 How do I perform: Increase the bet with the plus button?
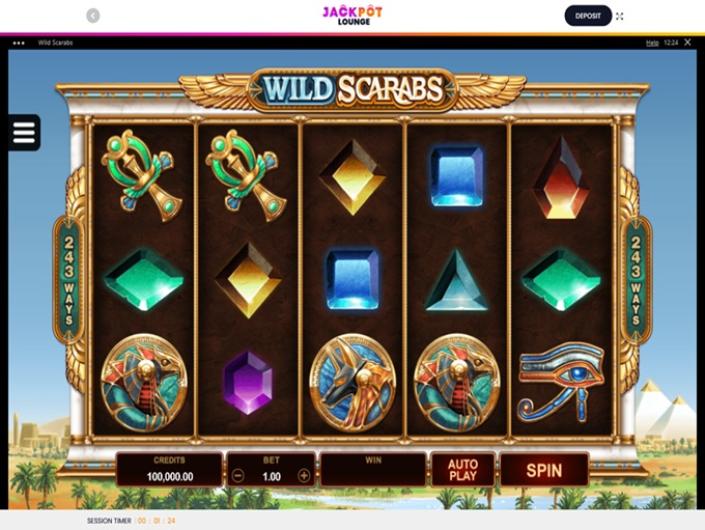click(304, 476)
